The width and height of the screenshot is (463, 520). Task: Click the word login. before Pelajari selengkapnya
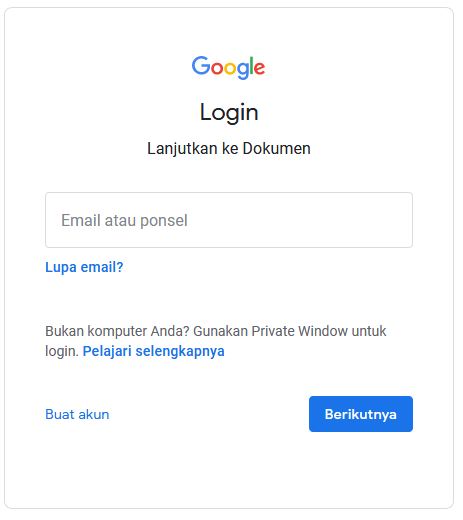pyautogui.click(x=62, y=351)
